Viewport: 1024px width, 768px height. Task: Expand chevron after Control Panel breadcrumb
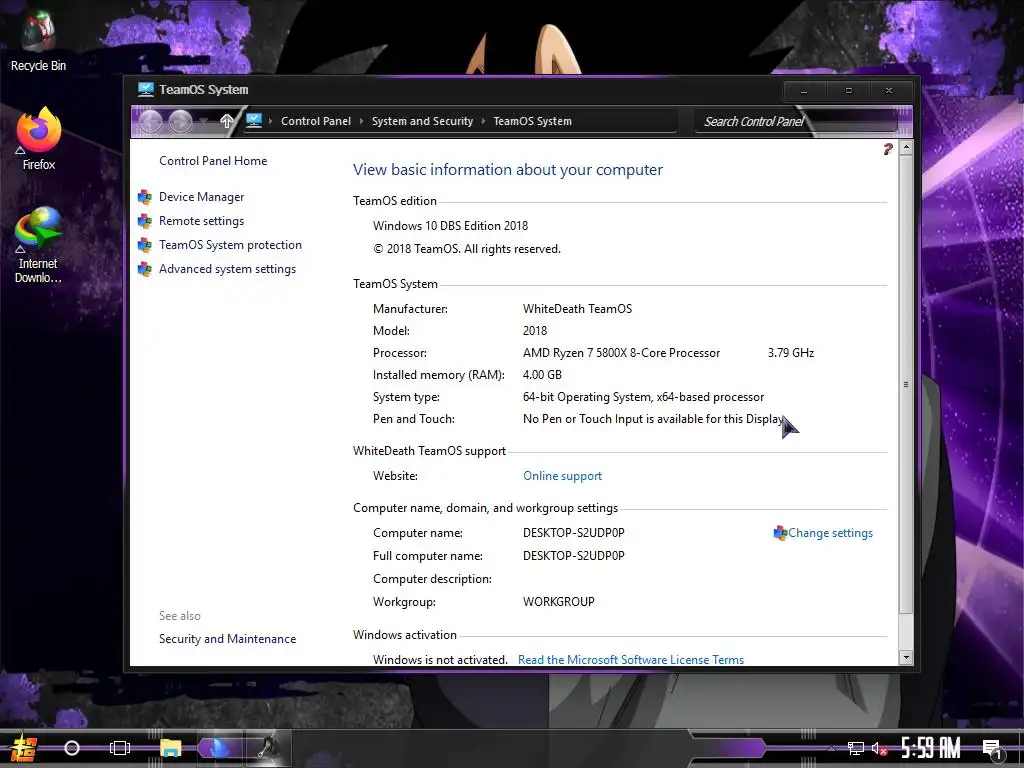point(361,121)
